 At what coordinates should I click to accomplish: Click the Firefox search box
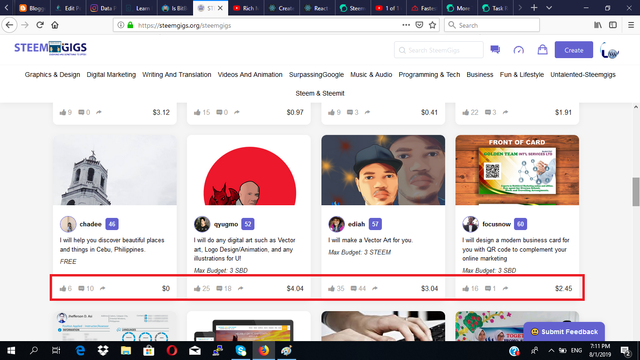[x=492, y=25]
